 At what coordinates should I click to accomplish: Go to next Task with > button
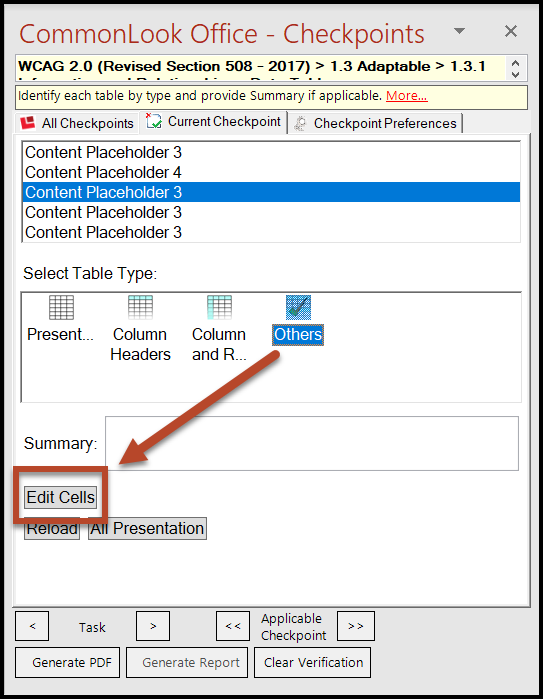pos(153,626)
